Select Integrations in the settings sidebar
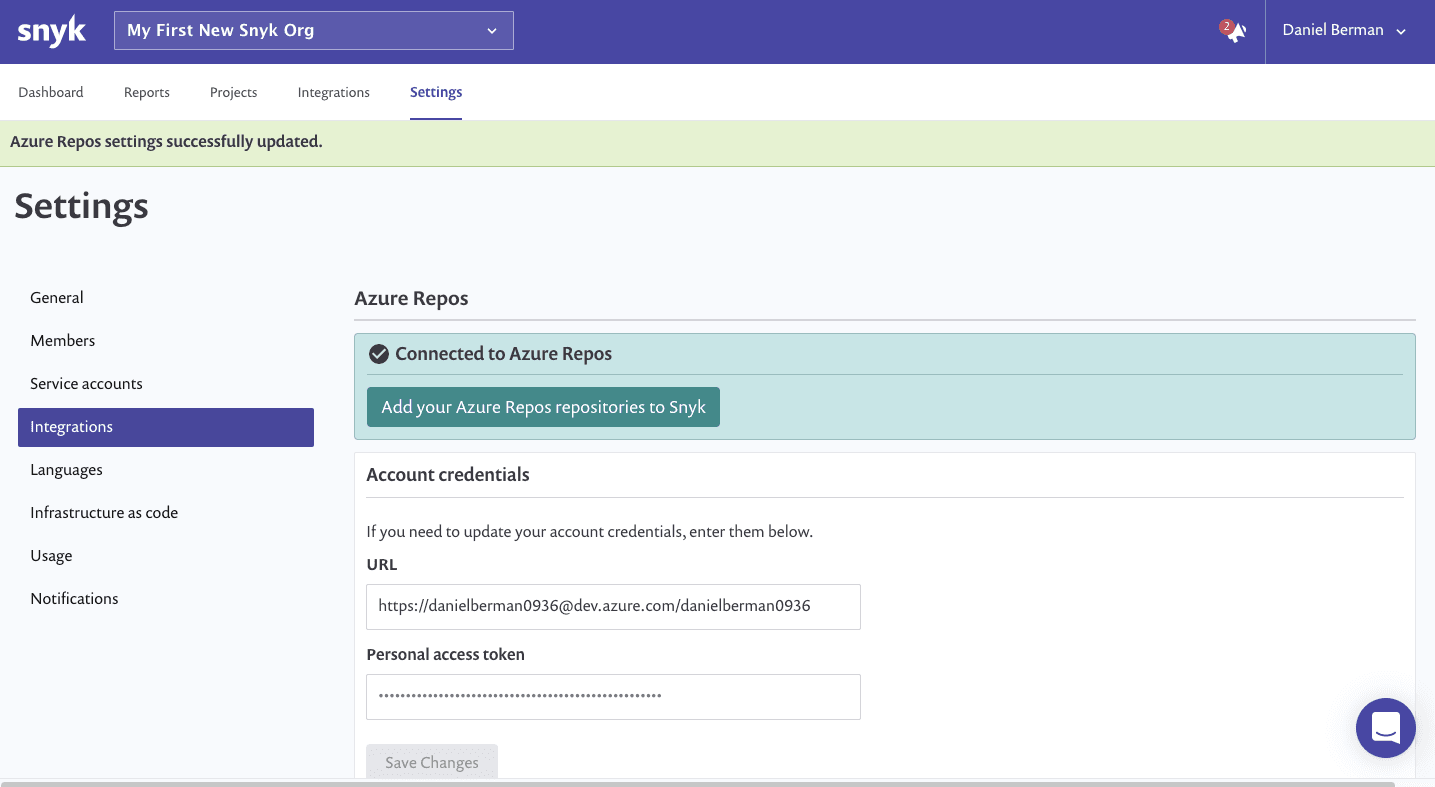Viewport: 1435px width, 787px height. [x=166, y=427]
